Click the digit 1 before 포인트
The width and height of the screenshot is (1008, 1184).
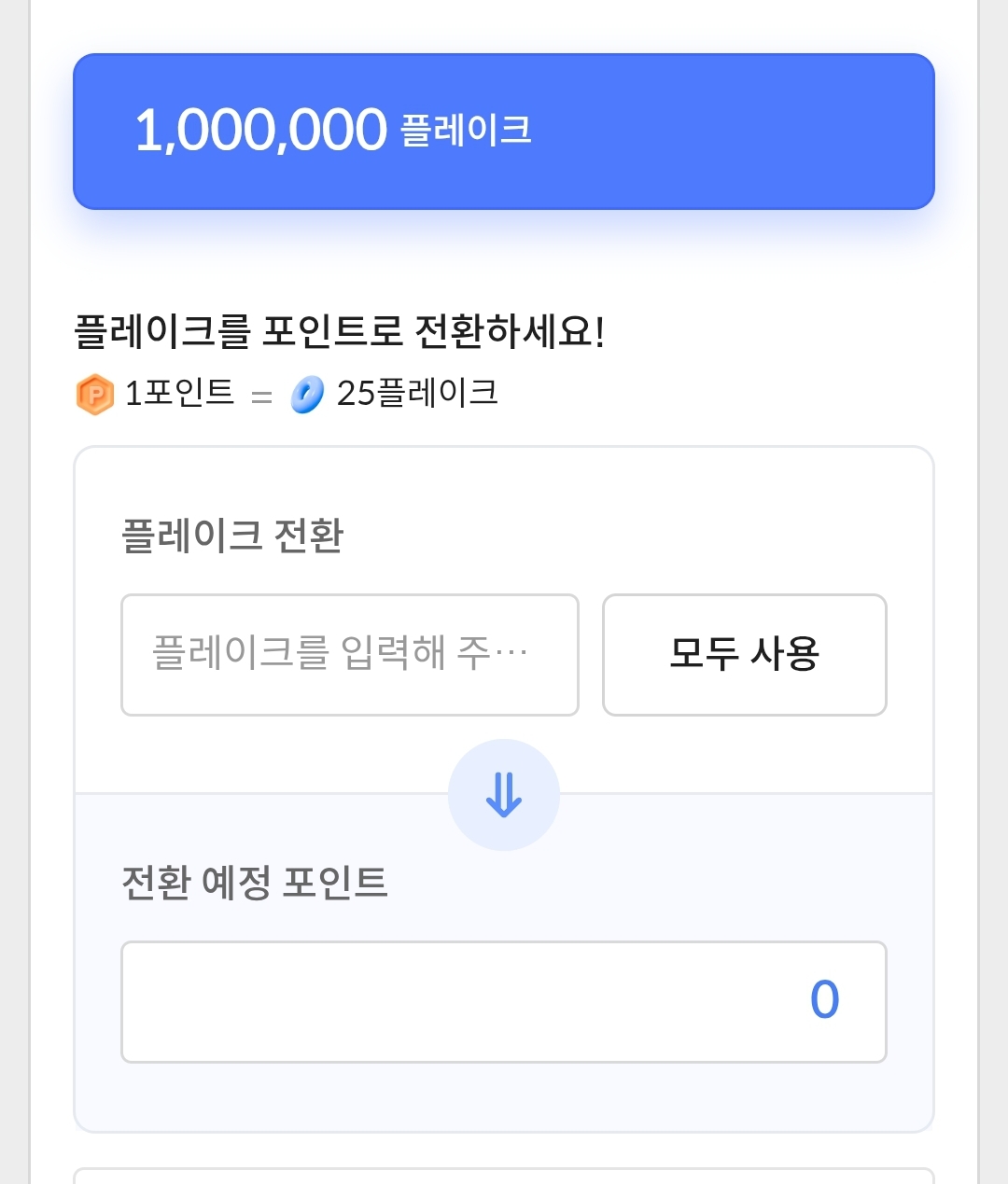click(x=133, y=394)
